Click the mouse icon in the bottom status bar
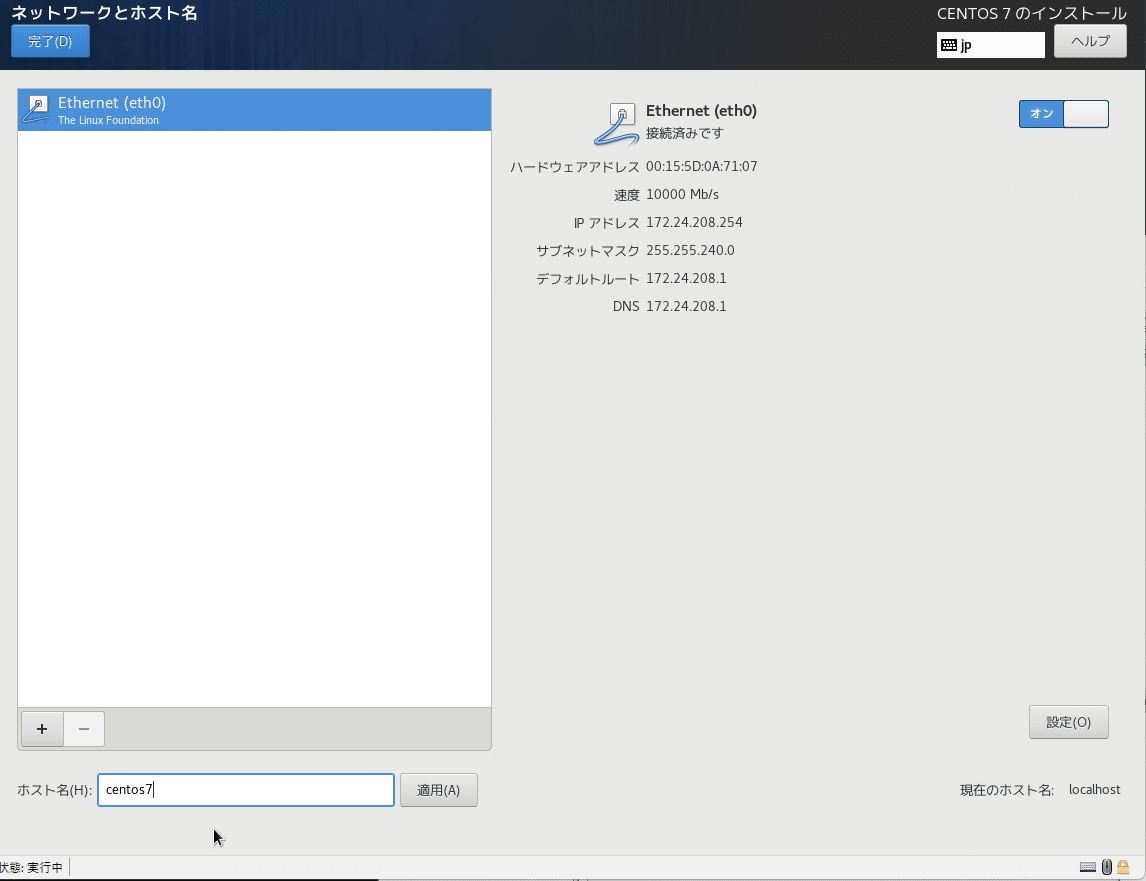The image size is (1146, 881). [1106, 867]
